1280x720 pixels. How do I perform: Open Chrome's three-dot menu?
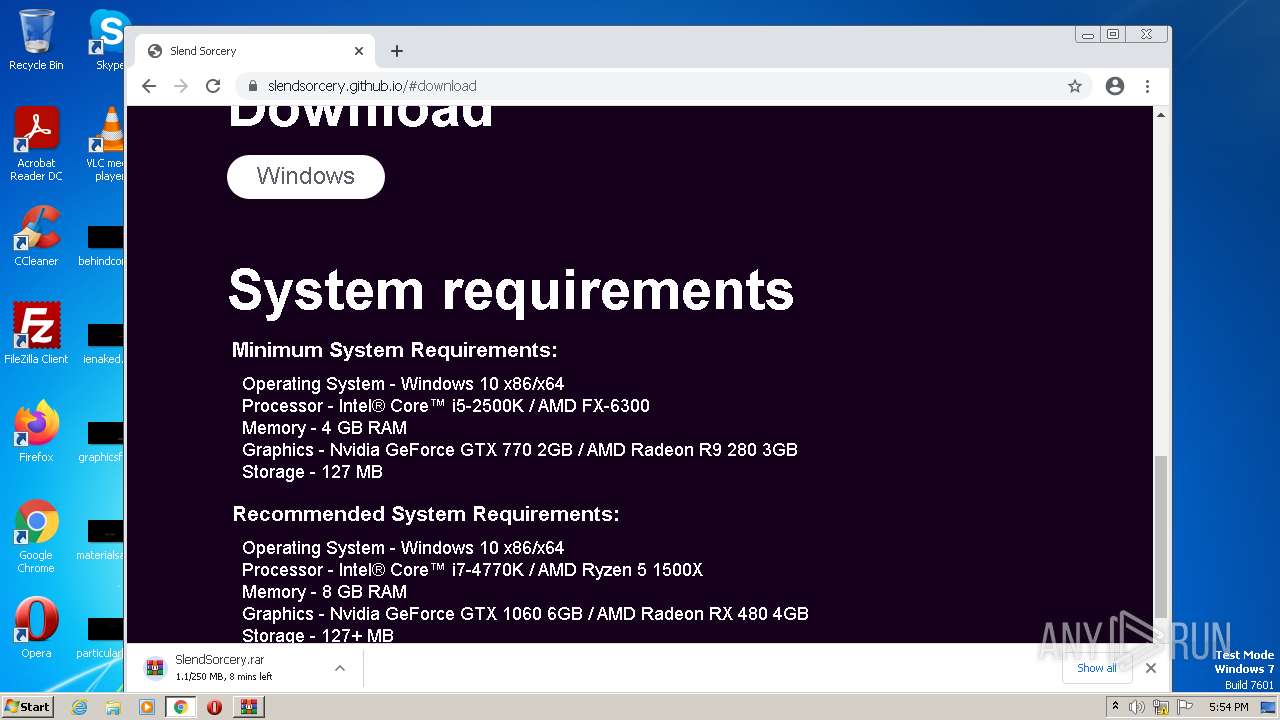[1147, 86]
